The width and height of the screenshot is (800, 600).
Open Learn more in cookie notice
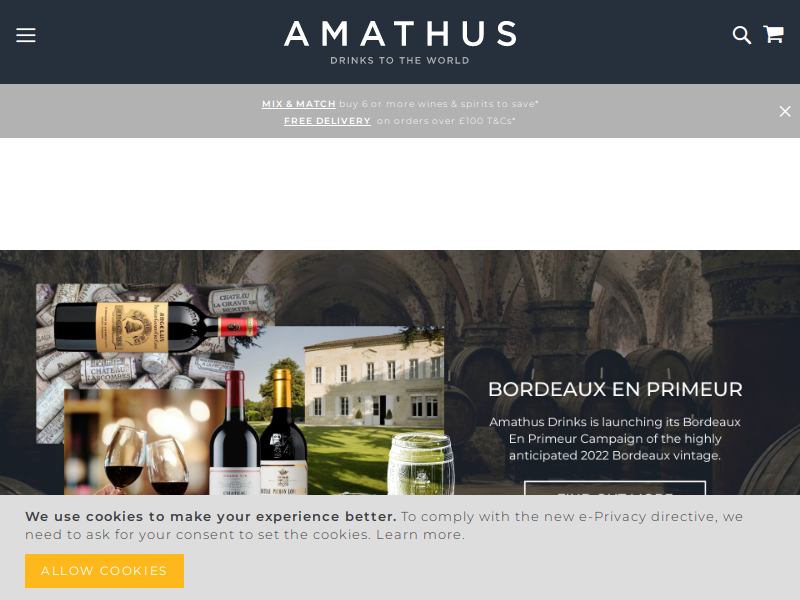coord(420,535)
